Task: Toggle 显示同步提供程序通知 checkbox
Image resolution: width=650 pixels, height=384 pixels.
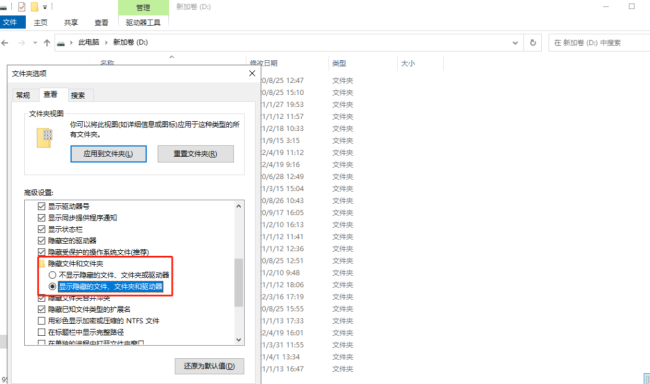Action: point(41,218)
